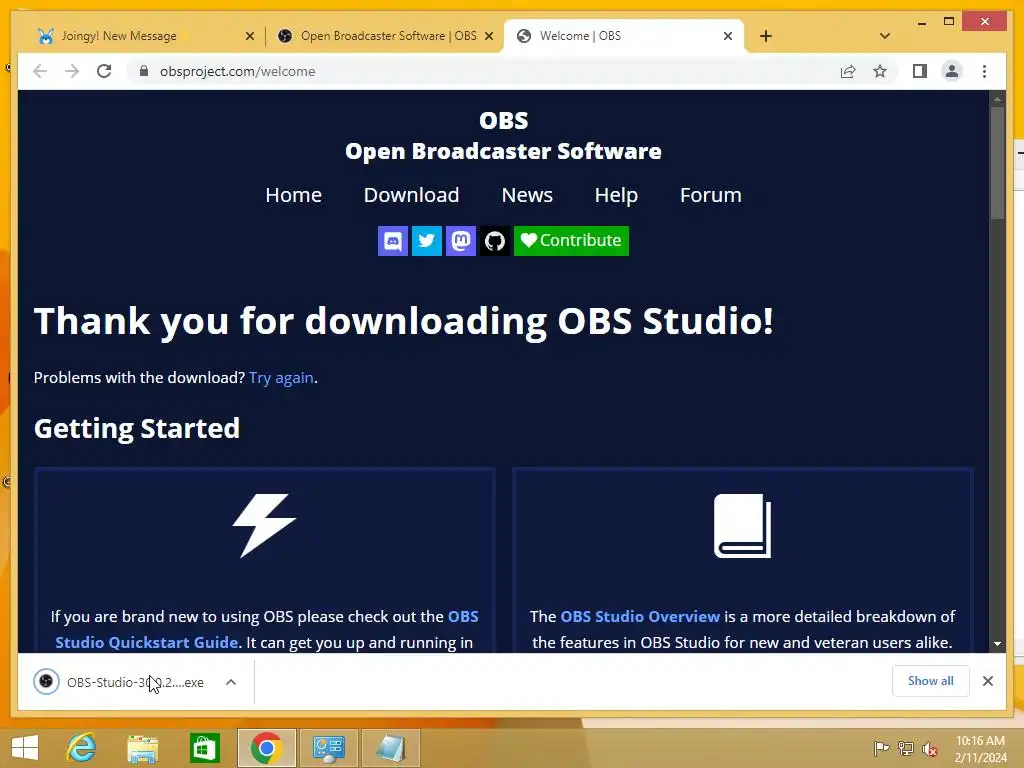Go forward to next page

point(72,71)
